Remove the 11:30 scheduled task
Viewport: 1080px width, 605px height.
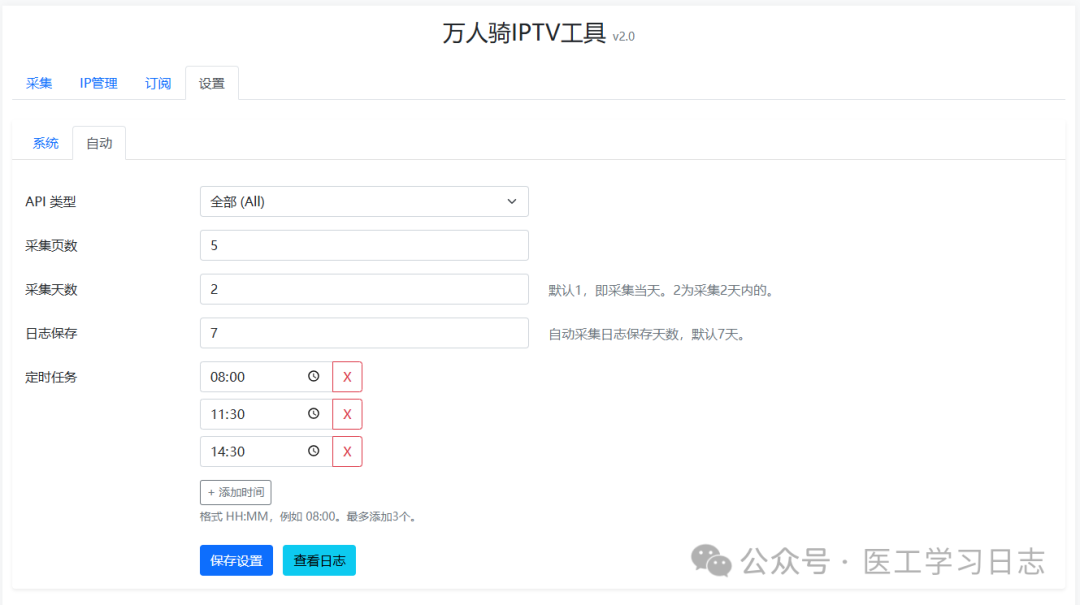[347, 414]
